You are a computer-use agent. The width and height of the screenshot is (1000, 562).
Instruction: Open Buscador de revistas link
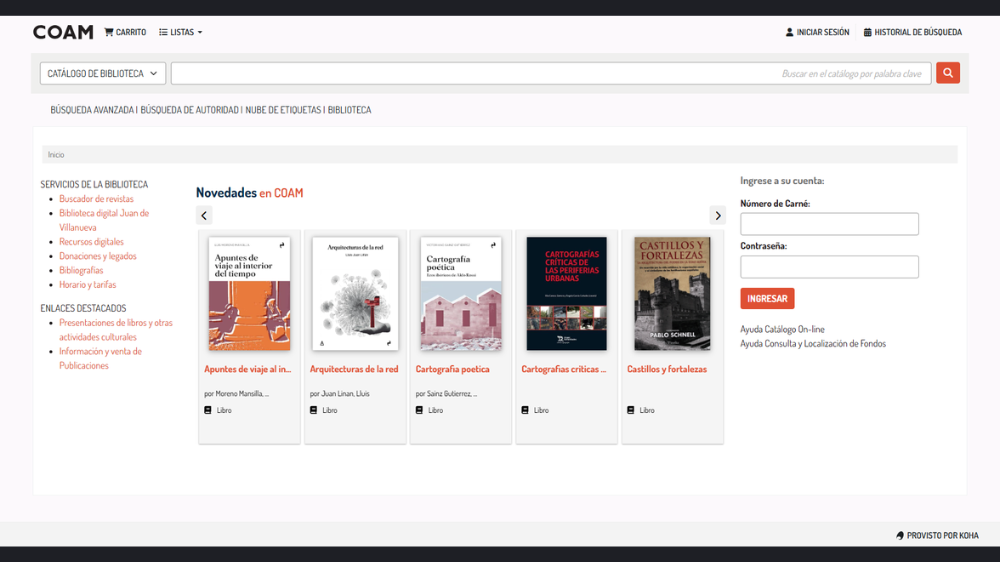96,199
